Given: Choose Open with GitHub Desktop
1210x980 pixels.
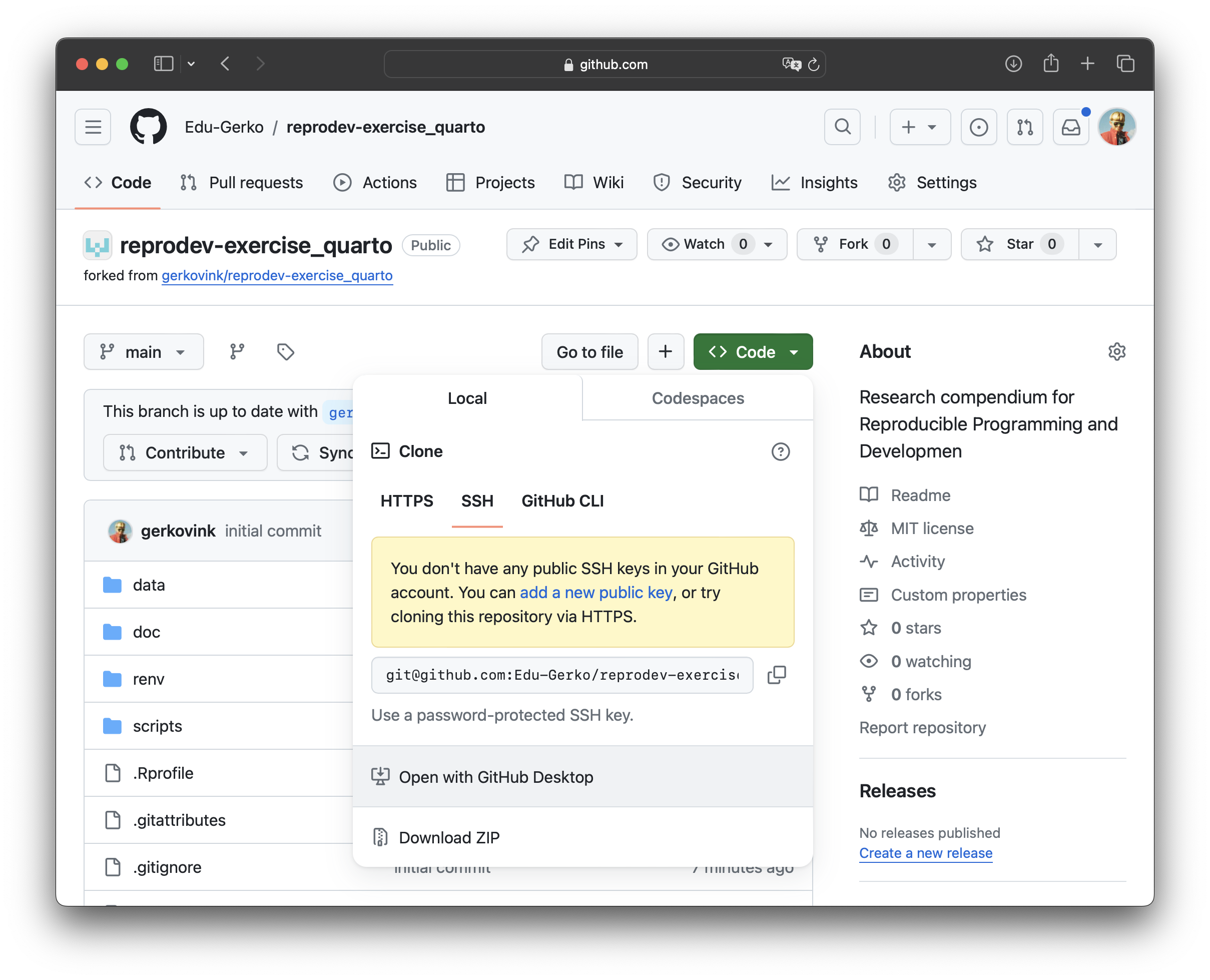Looking at the screenshot, I should [x=582, y=777].
